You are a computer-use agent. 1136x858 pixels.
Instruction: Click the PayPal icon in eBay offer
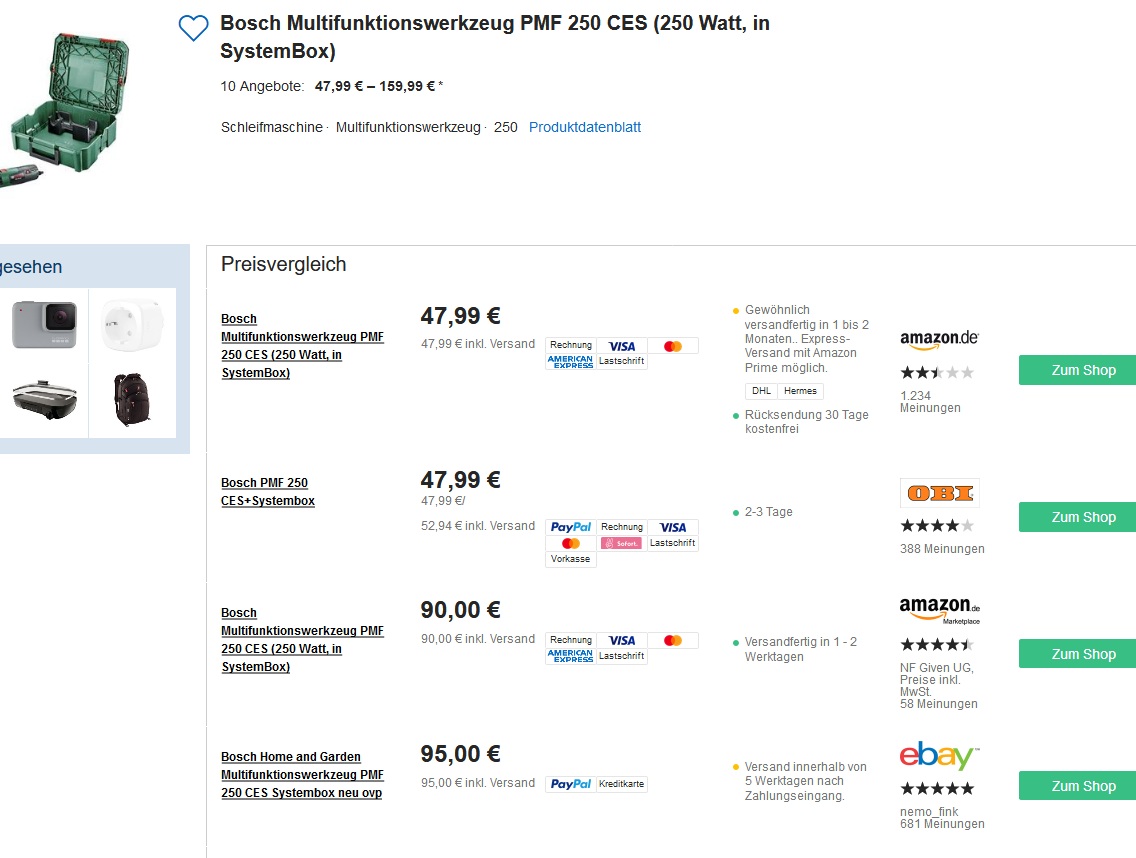[x=571, y=784]
